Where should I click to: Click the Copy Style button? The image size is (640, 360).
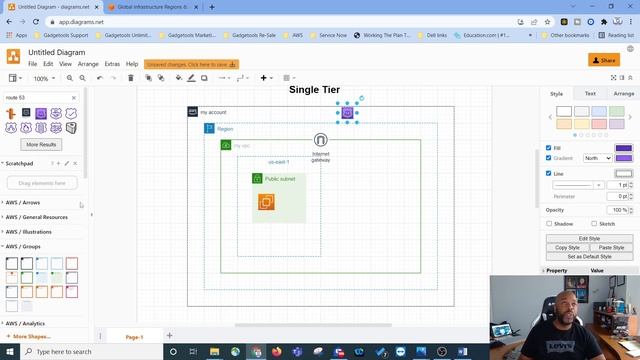click(x=567, y=247)
